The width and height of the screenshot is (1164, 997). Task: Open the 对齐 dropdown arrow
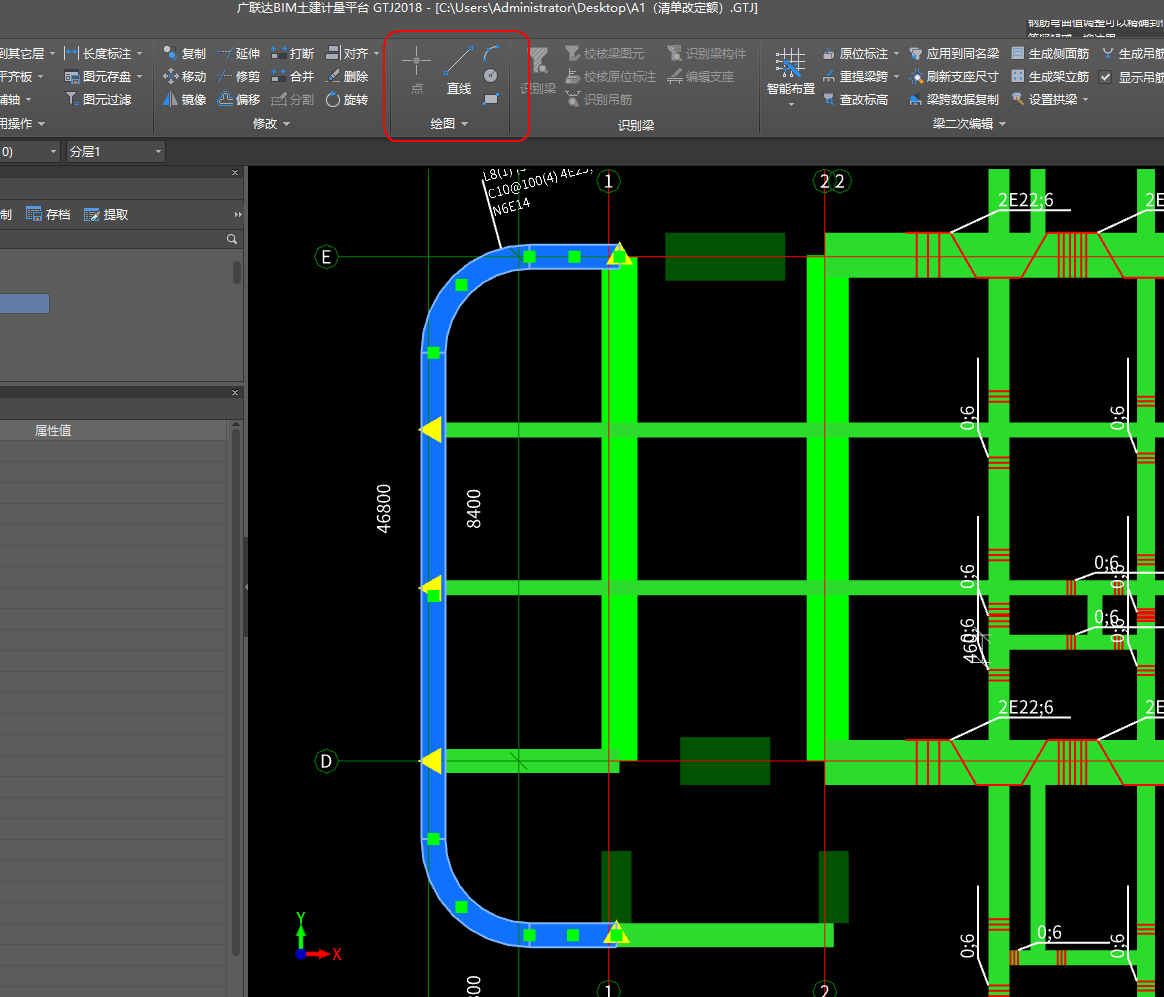(x=376, y=53)
